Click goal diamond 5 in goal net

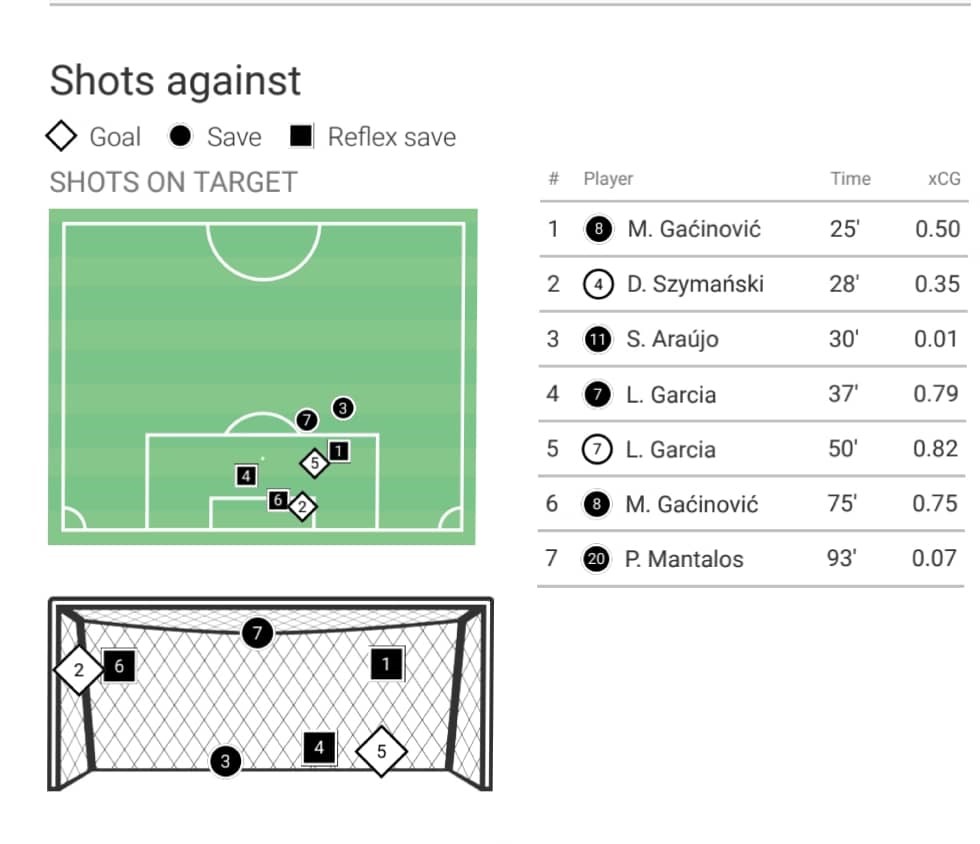tap(381, 751)
